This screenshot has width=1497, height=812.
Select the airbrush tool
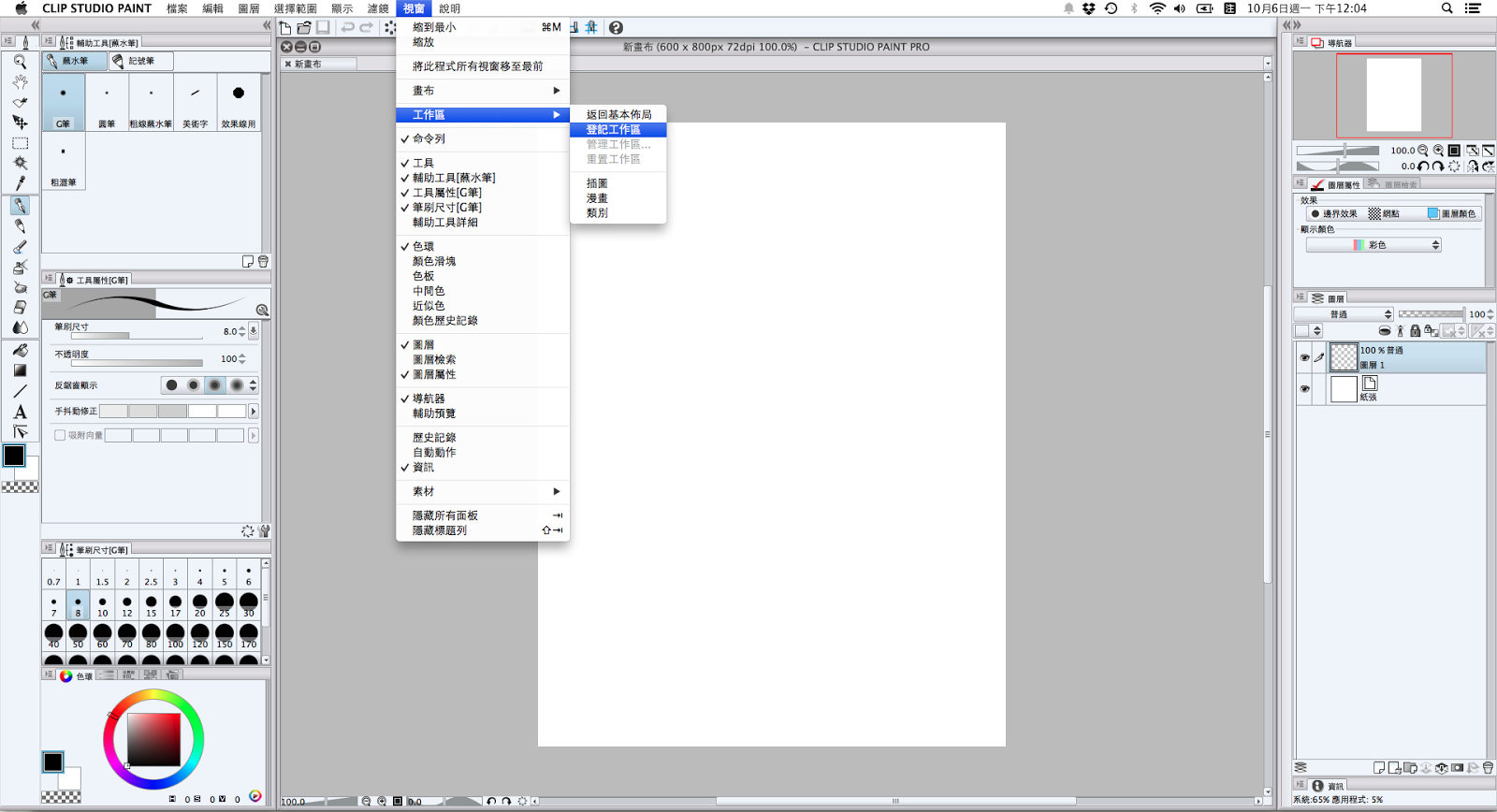point(20,267)
